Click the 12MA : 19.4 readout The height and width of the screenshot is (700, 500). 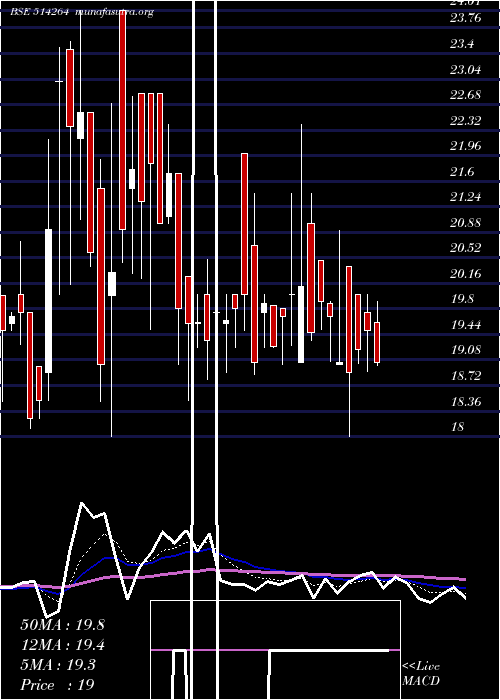[62, 645]
